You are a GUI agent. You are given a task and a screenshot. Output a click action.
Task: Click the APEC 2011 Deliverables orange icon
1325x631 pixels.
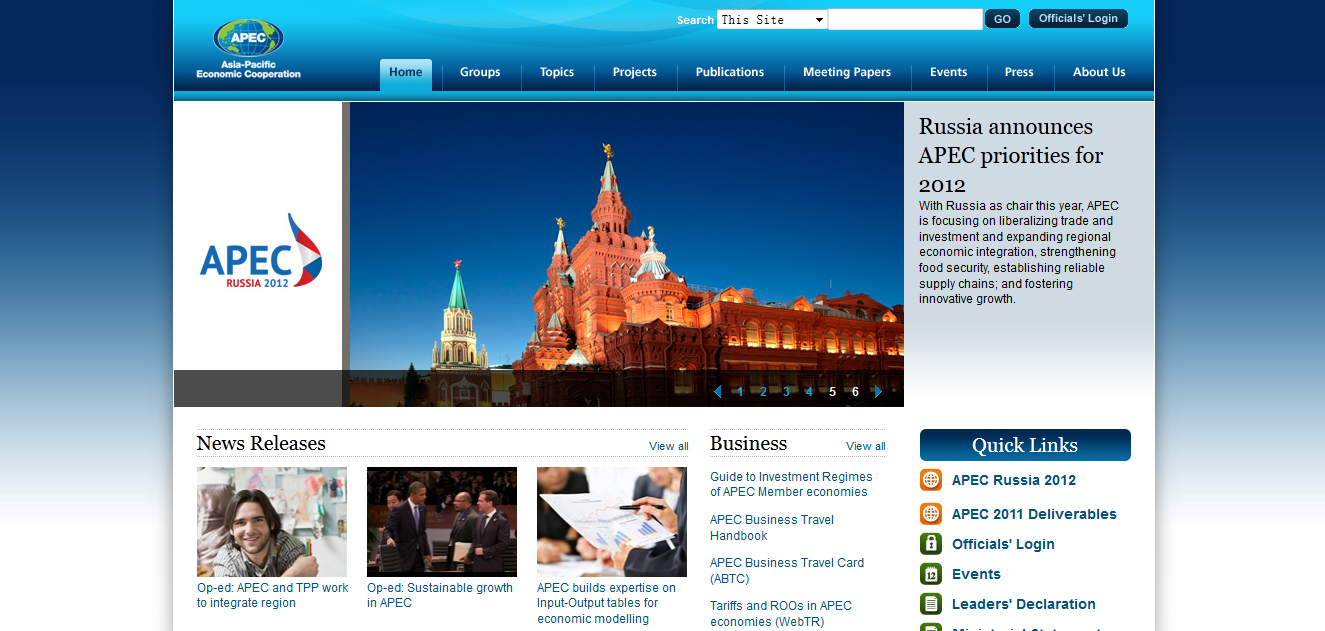pos(931,514)
